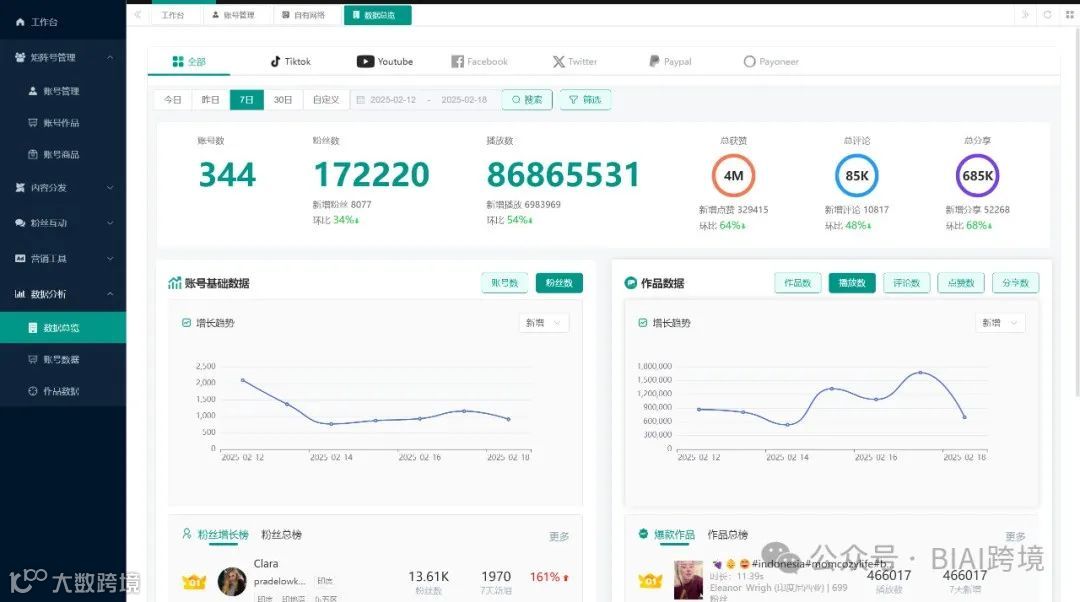The image size is (1080, 602).
Task: Click the 4M 总获赞 circle
Action: coord(734,176)
